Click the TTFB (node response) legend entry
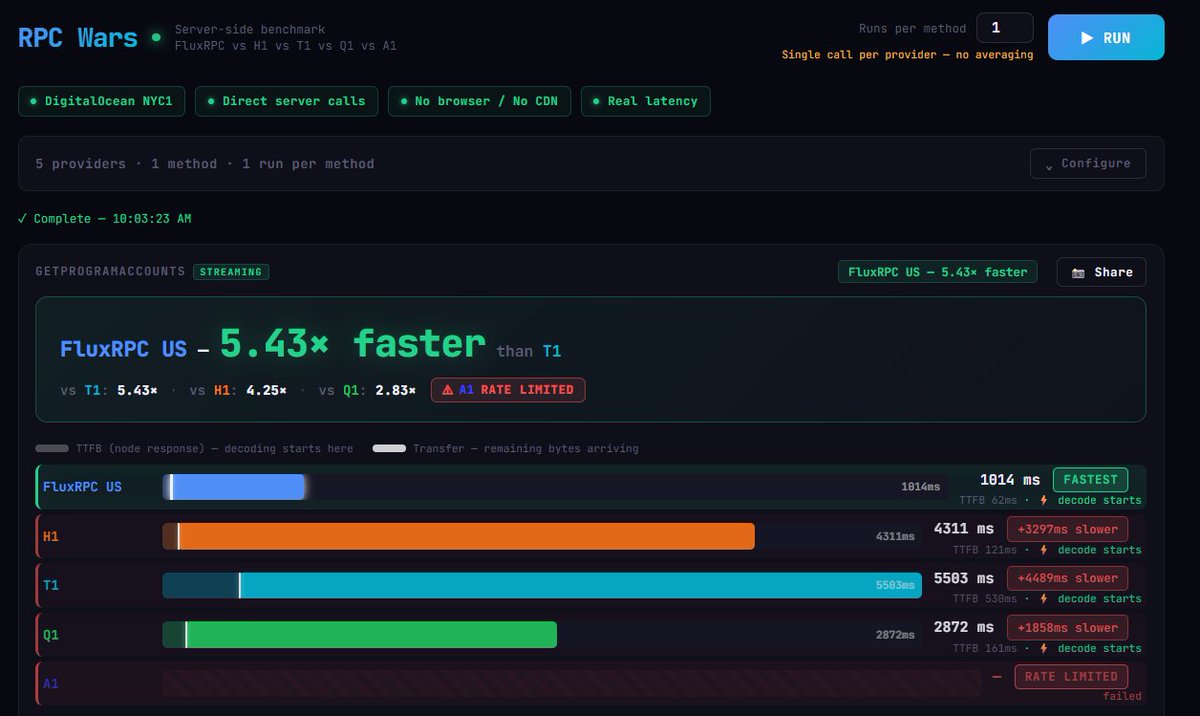 coord(194,449)
